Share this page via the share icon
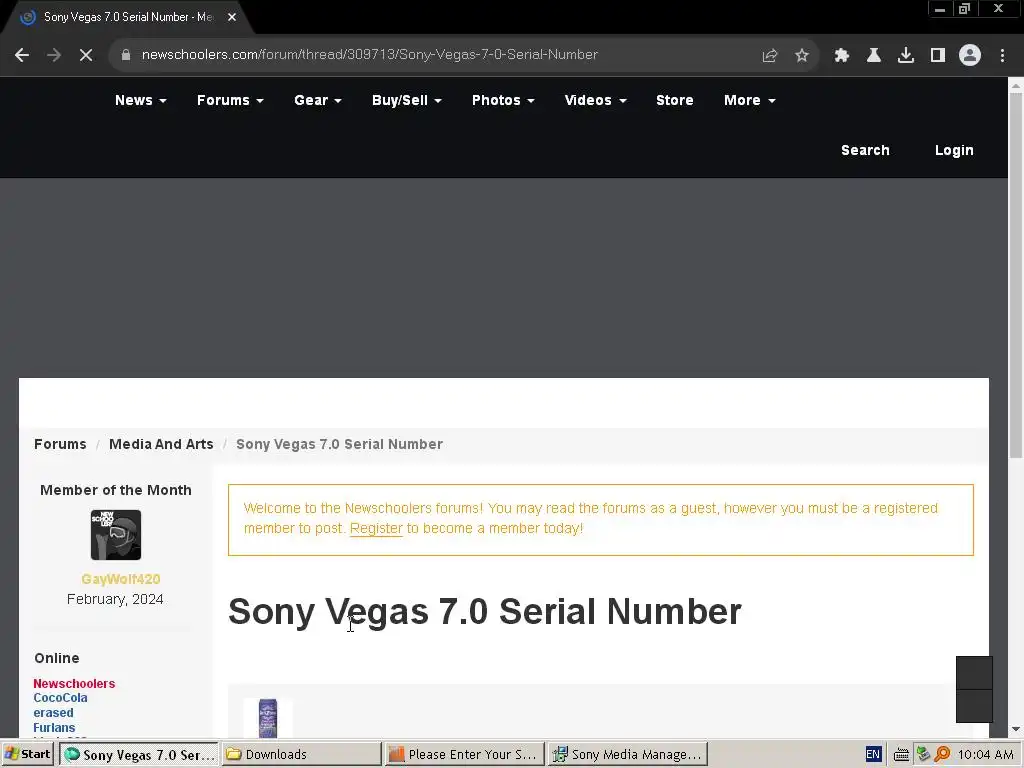Screen dimensions: 1024x768 coord(770,56)
